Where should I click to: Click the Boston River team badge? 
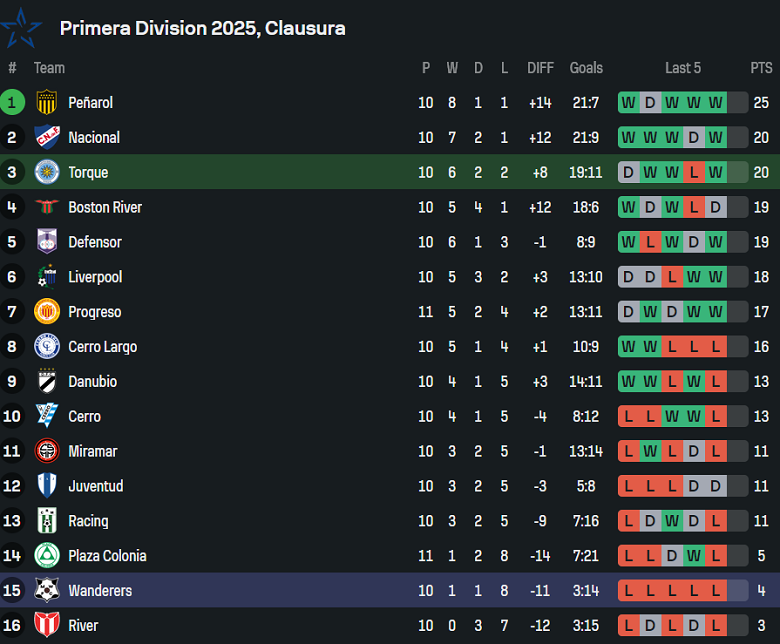tap(47, 207)
